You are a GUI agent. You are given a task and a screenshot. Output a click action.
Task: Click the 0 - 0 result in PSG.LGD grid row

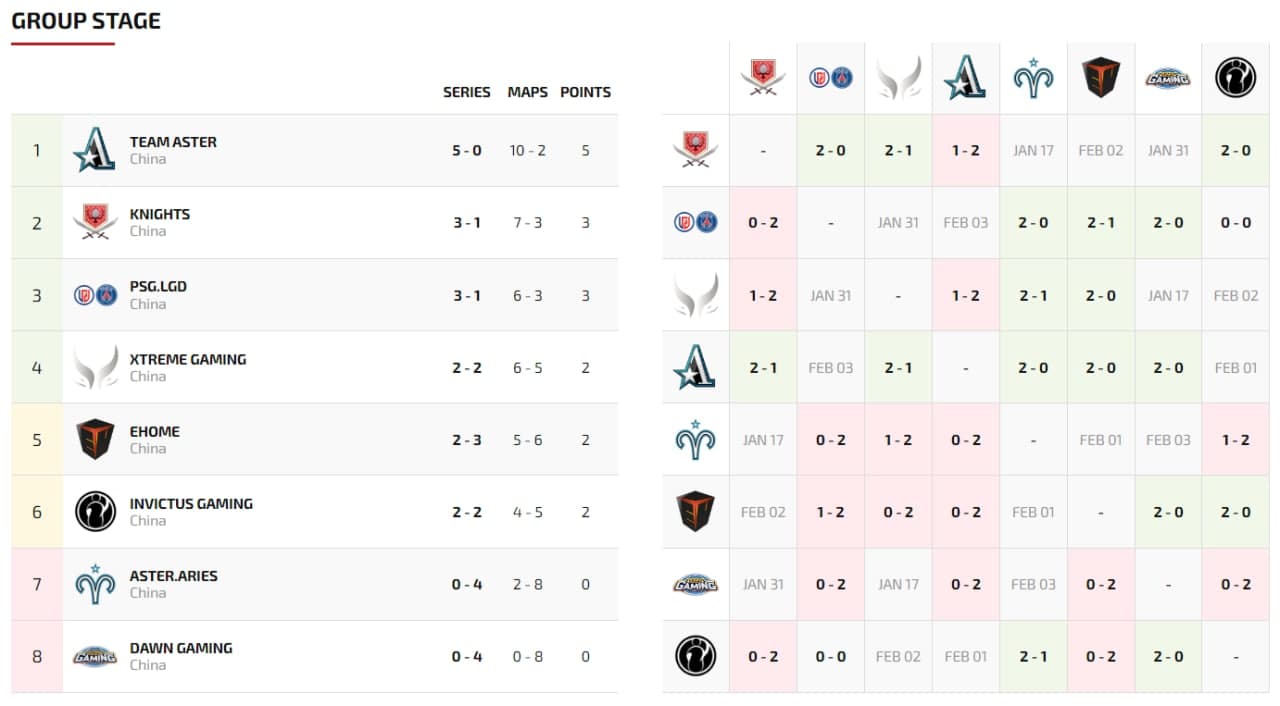[1235, 223]
